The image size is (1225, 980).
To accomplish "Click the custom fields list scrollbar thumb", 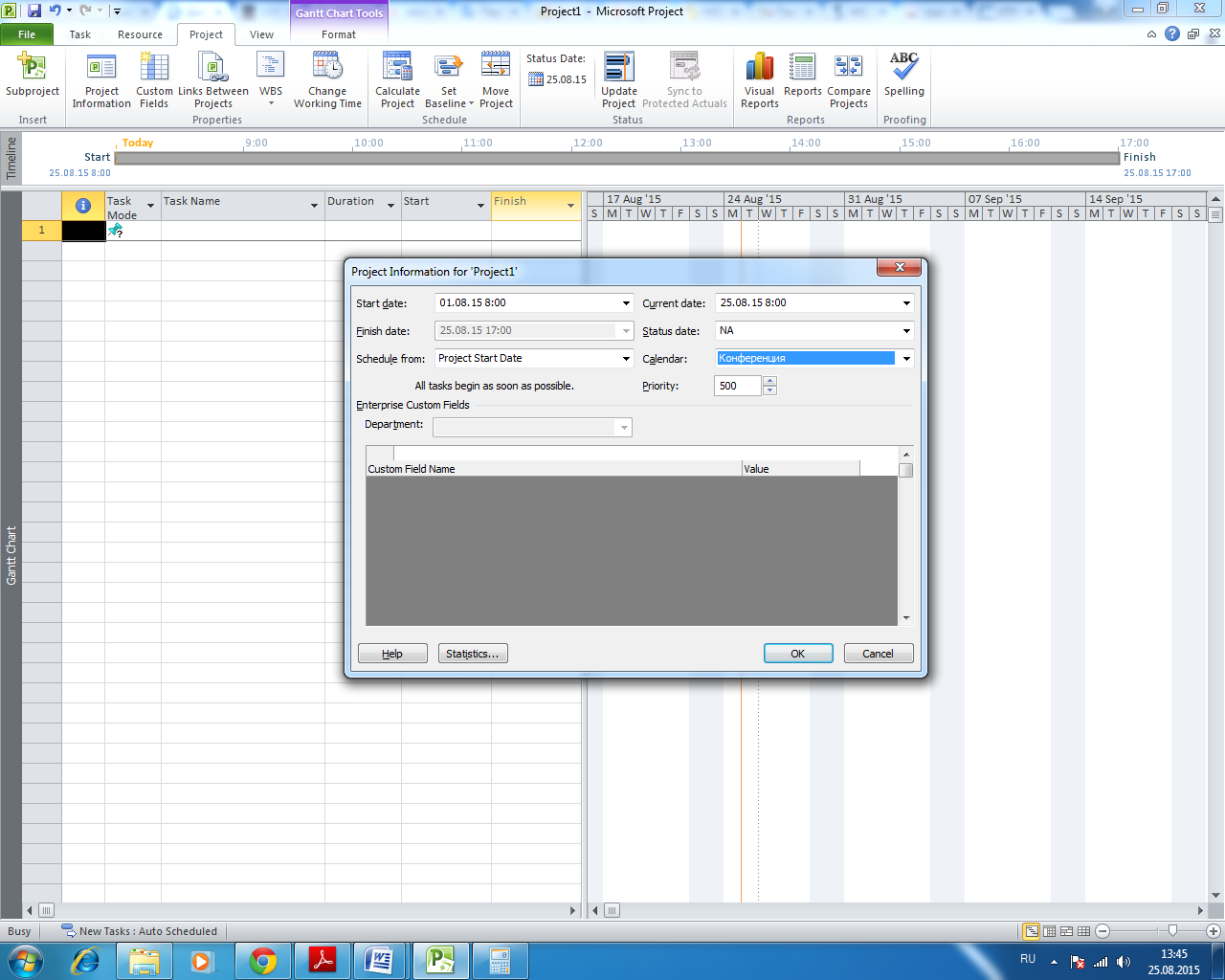I will coord(905,470).
